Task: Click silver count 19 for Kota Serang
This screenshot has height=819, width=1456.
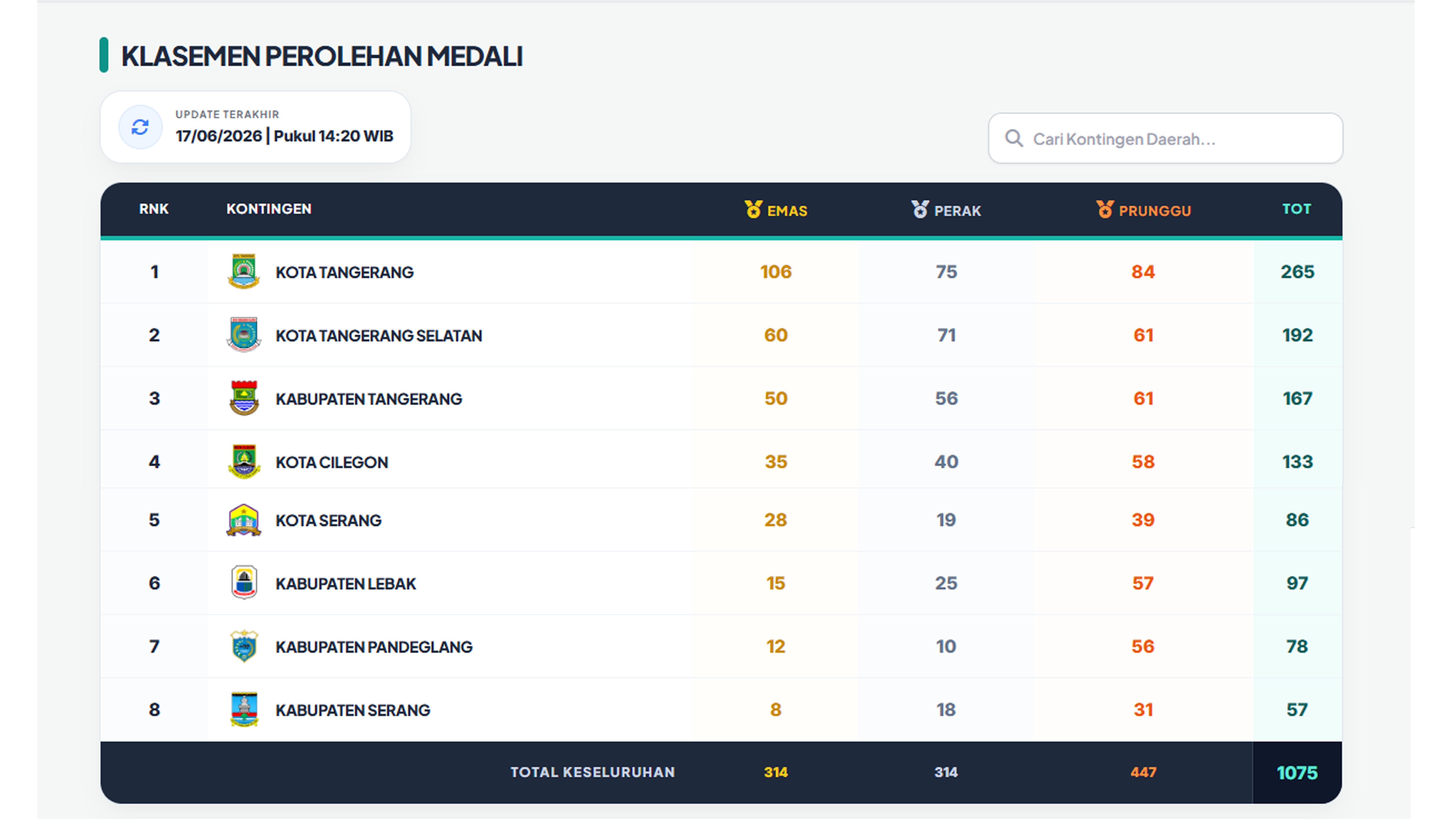Action: (946, 520)
